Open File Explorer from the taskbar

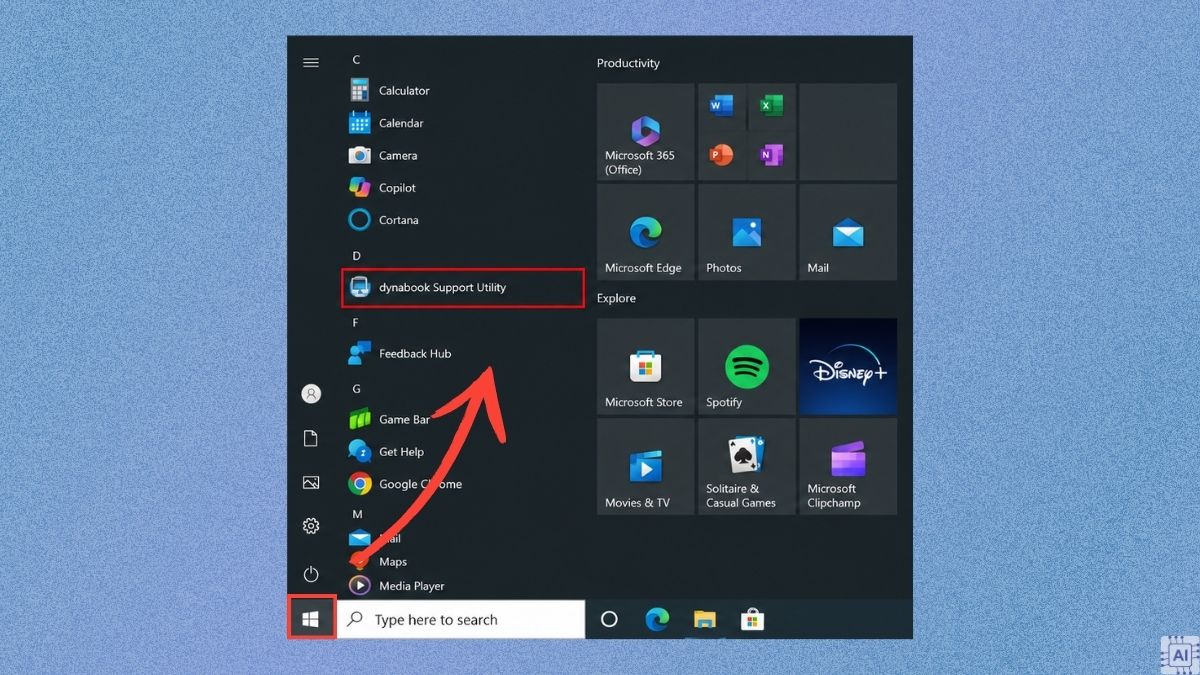705,620
